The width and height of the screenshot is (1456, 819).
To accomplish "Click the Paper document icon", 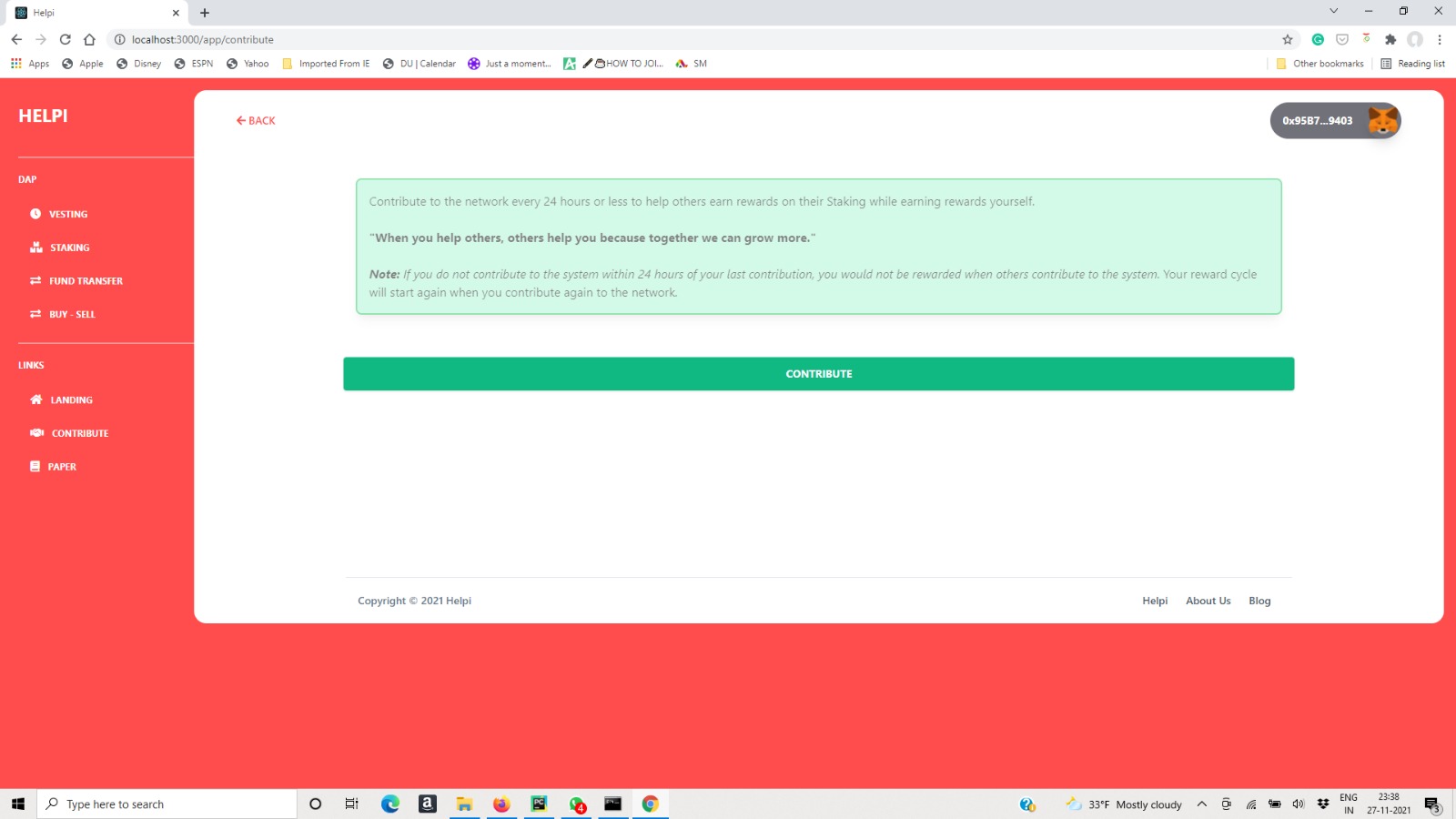I will pyautogui.click(x=35, y=467).
